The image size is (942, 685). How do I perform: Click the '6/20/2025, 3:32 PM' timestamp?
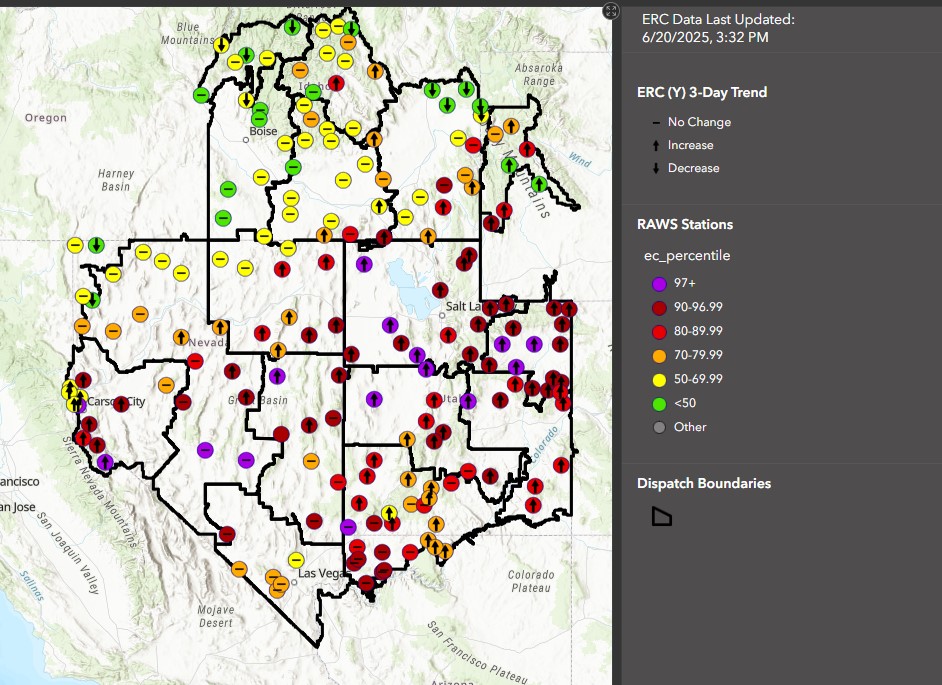[x=705, y=37]
